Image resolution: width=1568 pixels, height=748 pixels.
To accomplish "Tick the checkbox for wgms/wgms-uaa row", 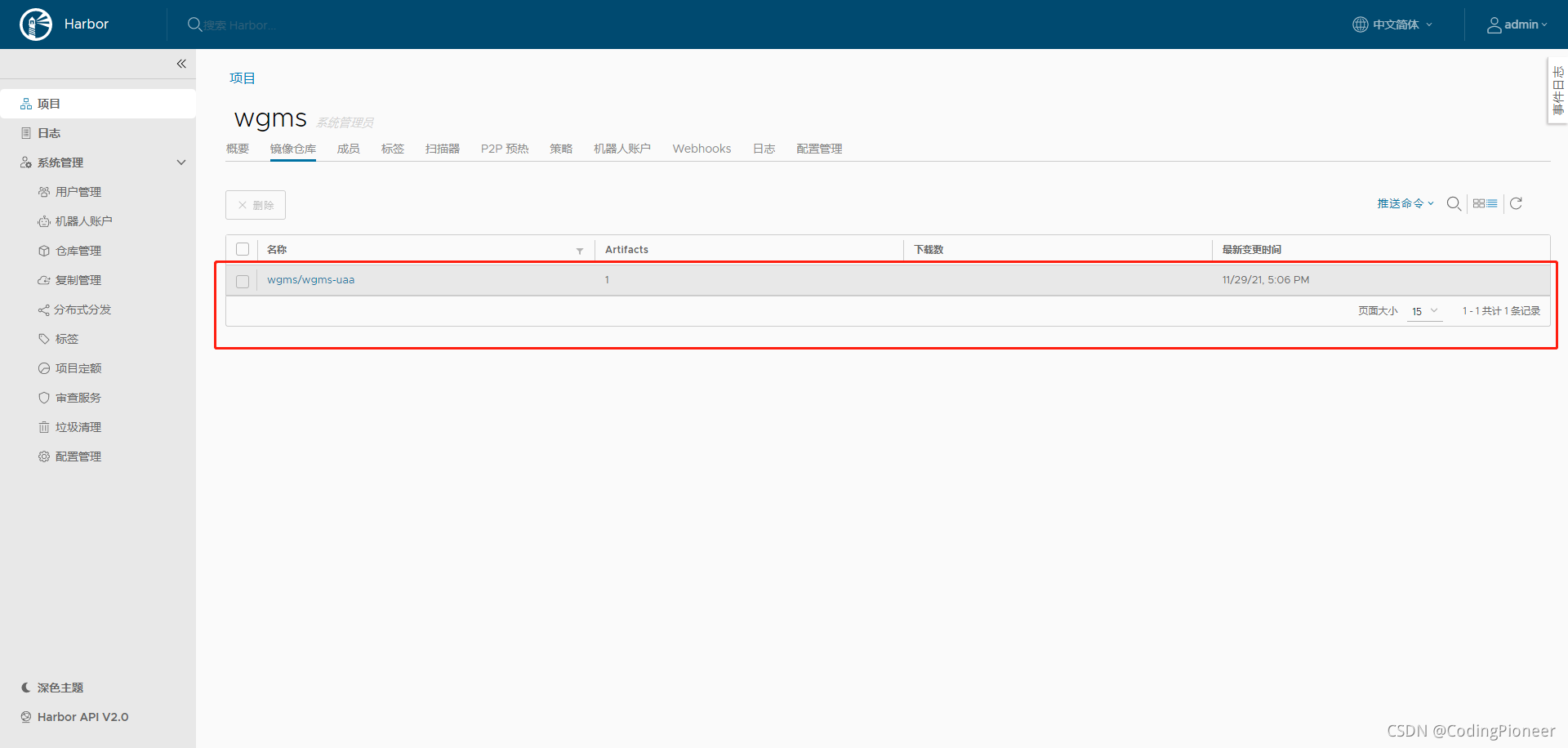I will 243,282.
